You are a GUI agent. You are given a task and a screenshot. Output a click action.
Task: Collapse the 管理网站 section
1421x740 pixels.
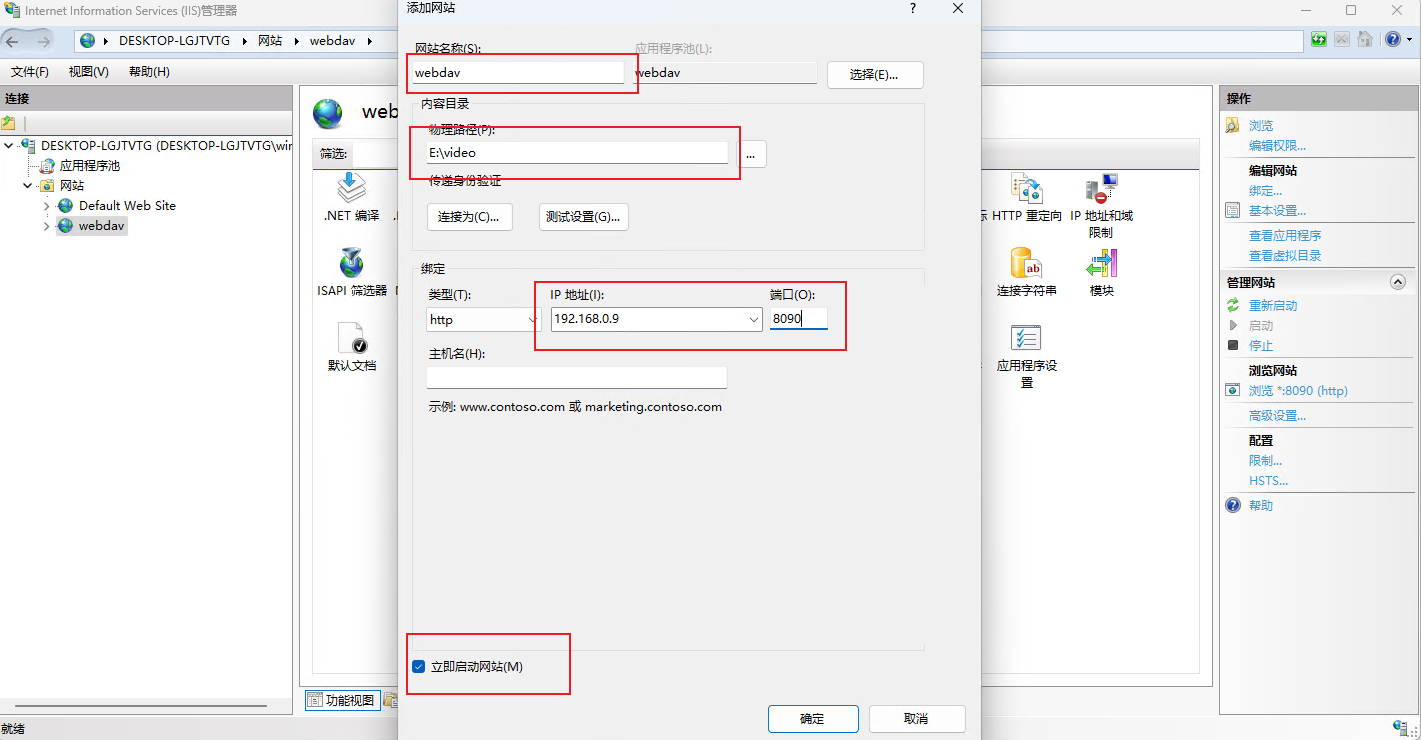click(1398, 283)
